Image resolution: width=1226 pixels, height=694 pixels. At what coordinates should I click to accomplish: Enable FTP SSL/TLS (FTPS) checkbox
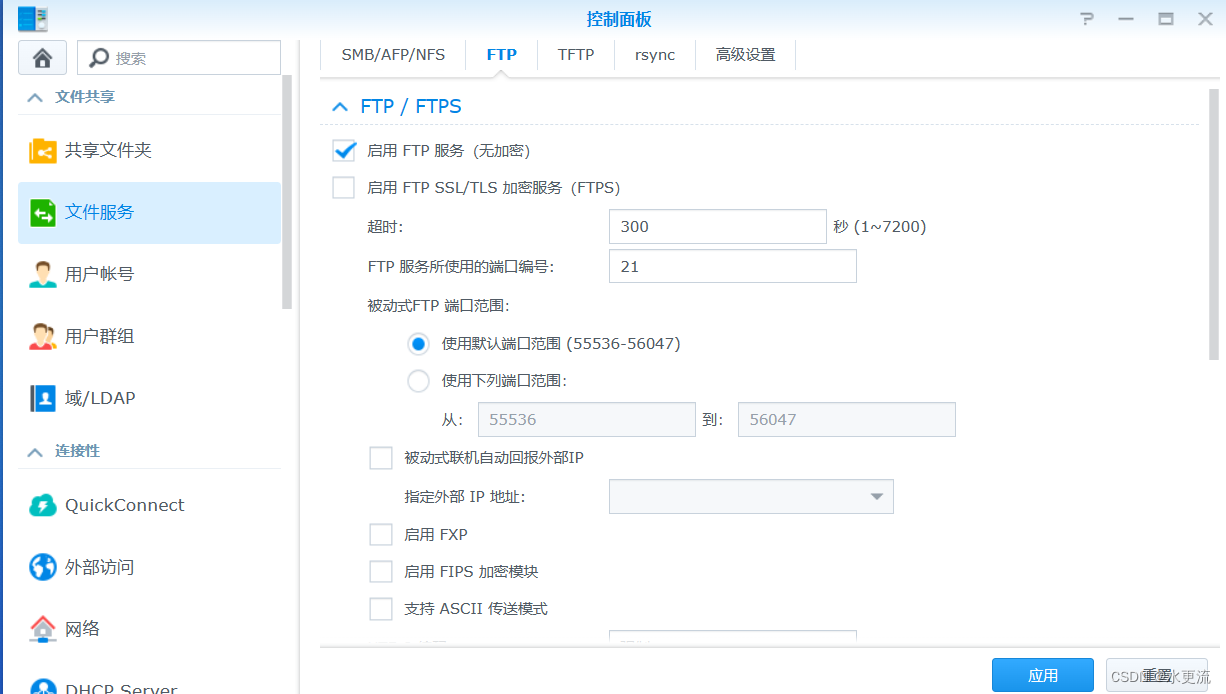(344, 188)
